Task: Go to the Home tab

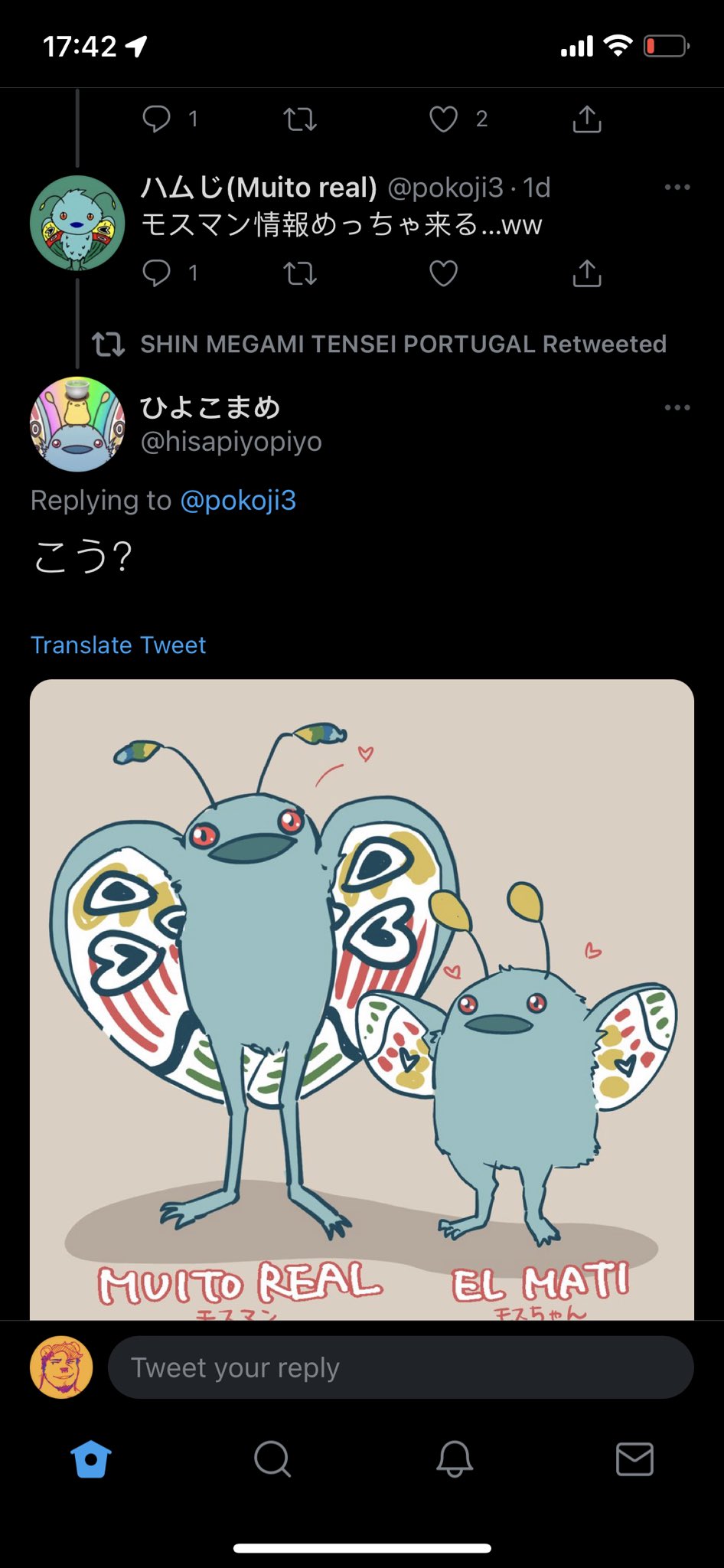Action: point(91,1459)
